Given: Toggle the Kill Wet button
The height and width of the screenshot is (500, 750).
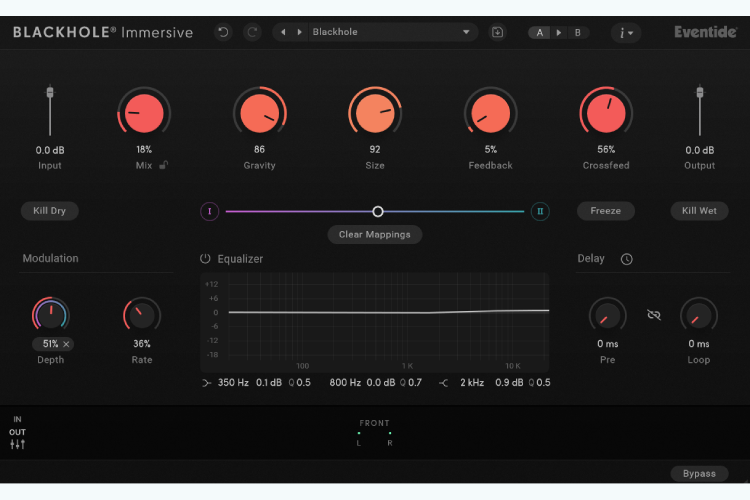Looking at the screenshot, I should (699, 211).
